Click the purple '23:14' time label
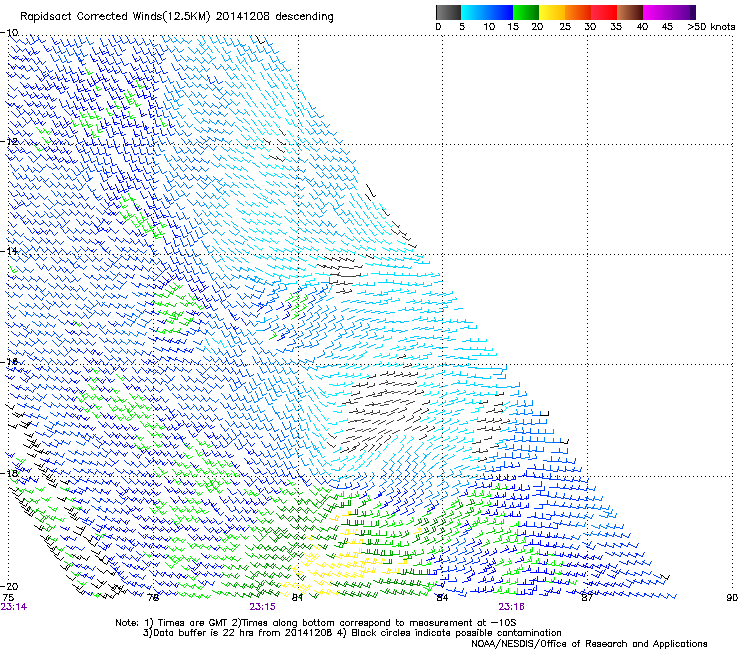Viewport: 740px width, 650px height. (14, 607)
